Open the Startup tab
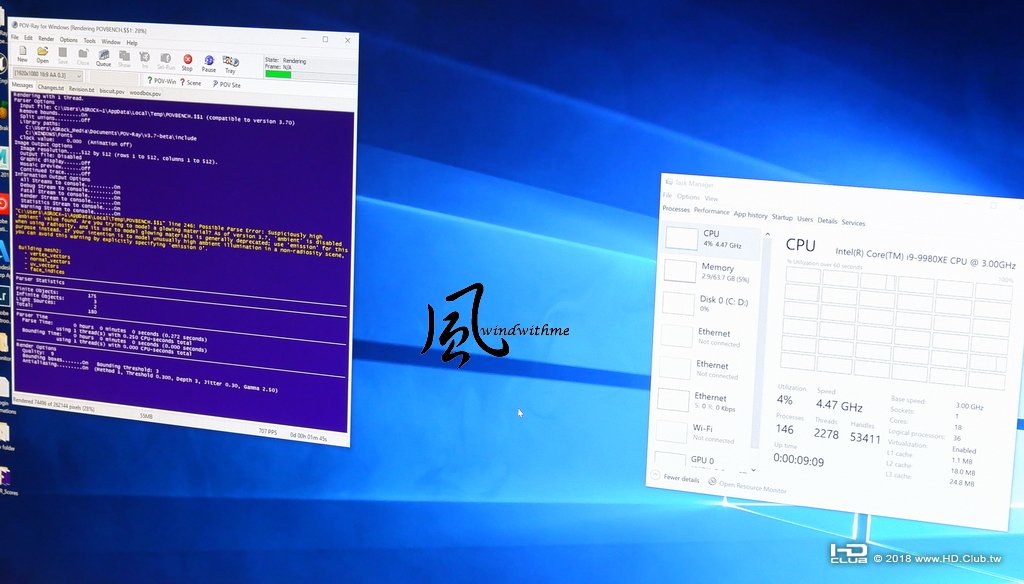Screen dimensions: 1024x584 [782, 217]
